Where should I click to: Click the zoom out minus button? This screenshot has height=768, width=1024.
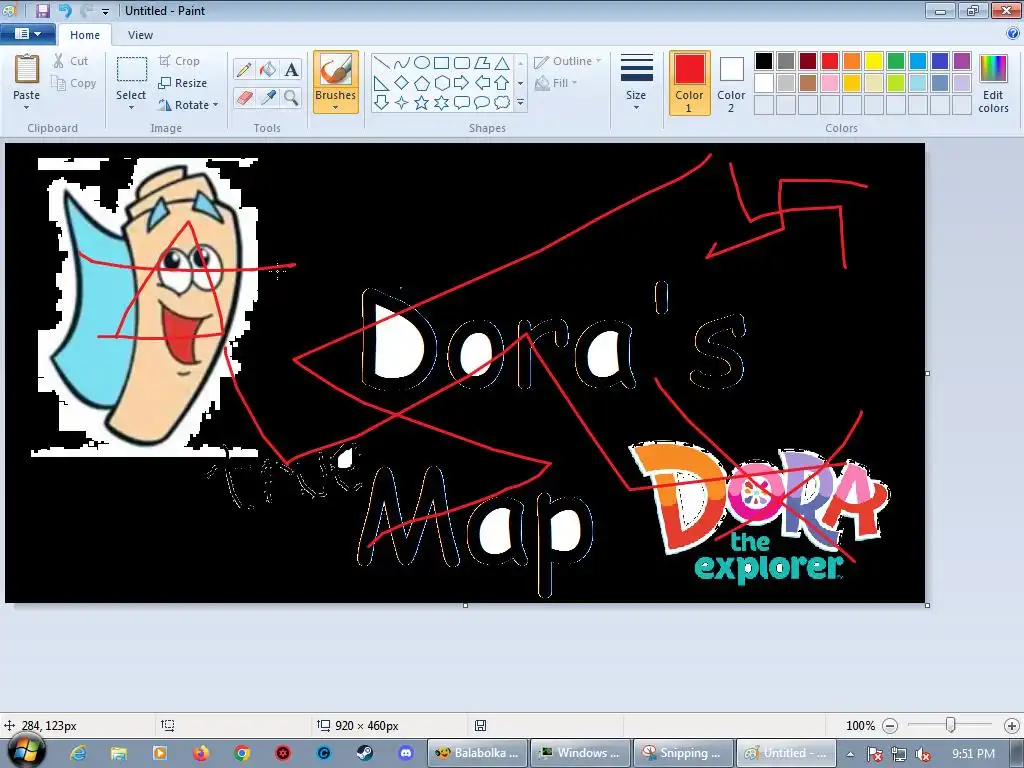click(x=889, y=726)
